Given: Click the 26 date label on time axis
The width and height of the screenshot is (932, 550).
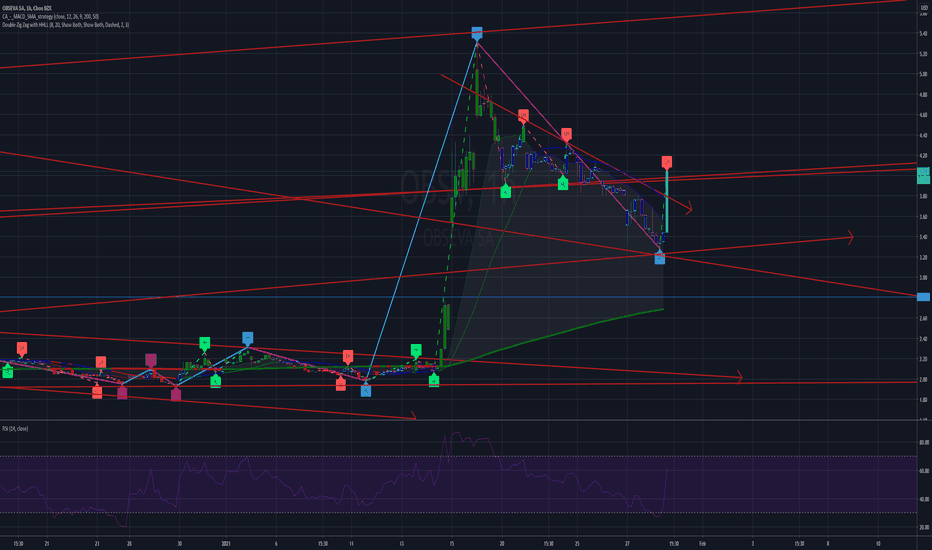Looking at the screenshot, I should coord(129,543).
